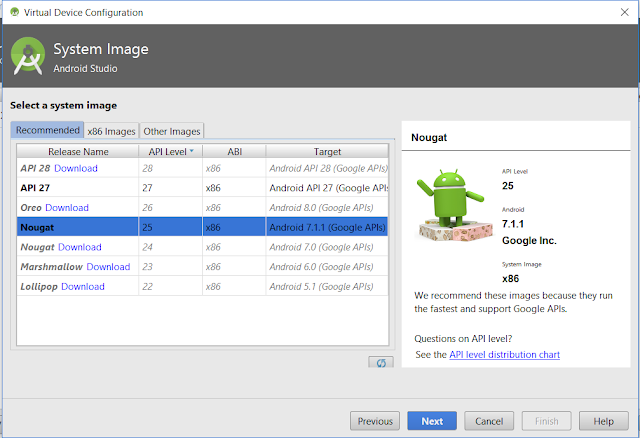640x438 pixels.
Task: Click the Android 6.0 (Google APIs) cell
Action: coord(327,267)
